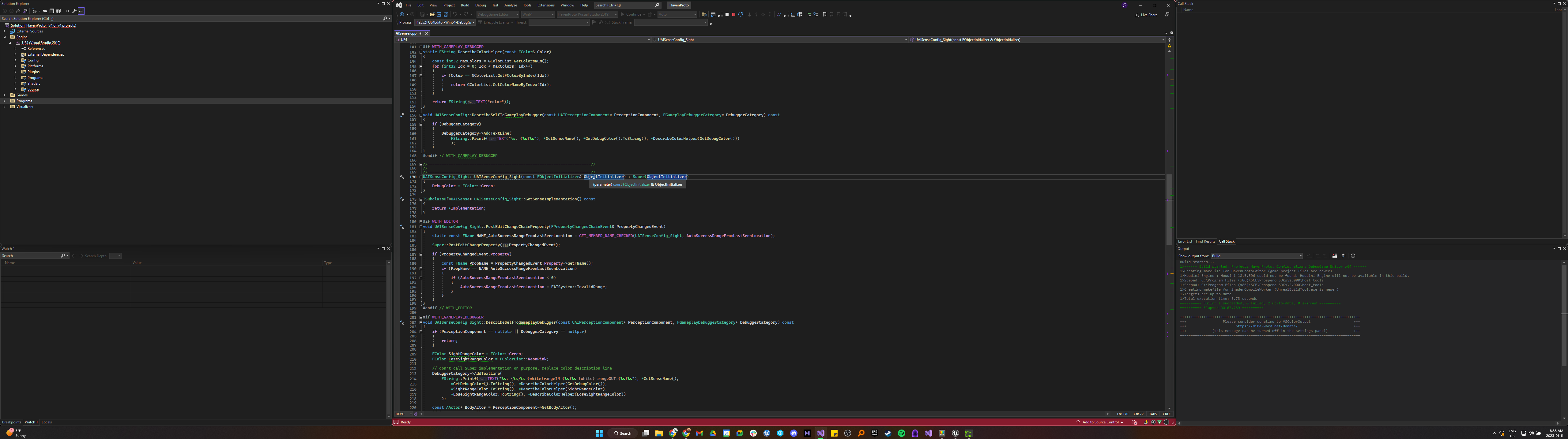
Task: Click the Add to Source Control button
Action: pyautogui.click(x=1102, y=421)
